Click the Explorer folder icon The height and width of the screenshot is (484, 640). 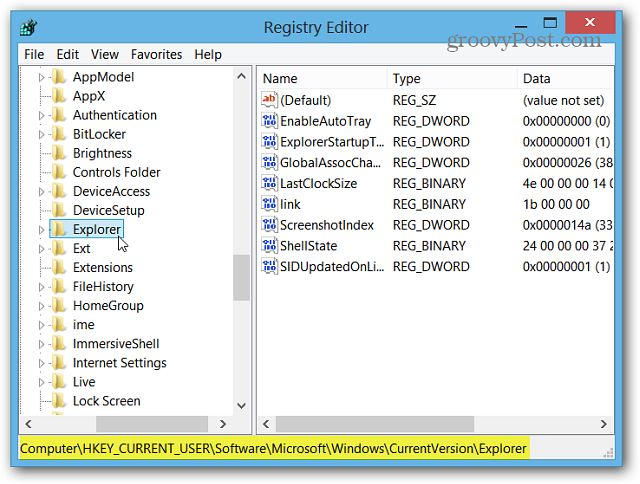coord(60,229)
